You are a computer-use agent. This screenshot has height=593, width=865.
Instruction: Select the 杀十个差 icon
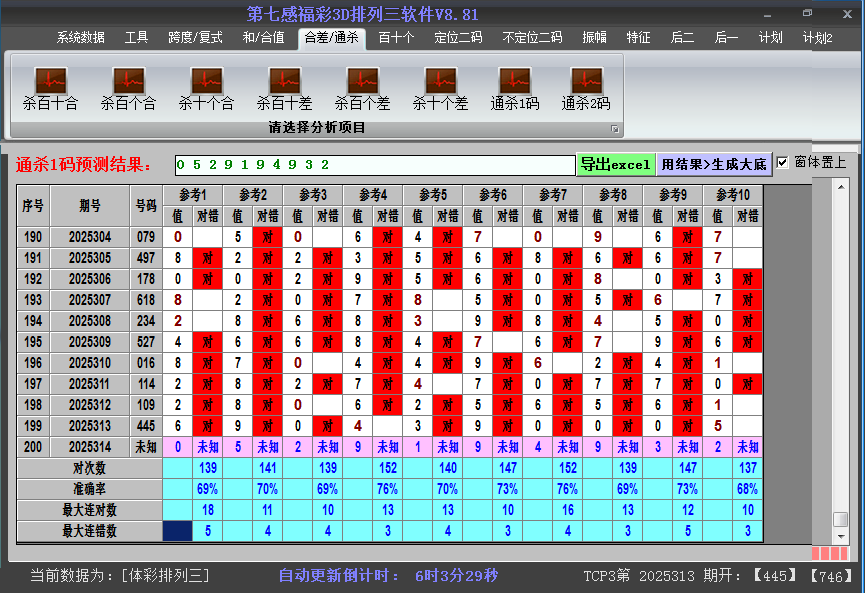click(x=440, y=81)
